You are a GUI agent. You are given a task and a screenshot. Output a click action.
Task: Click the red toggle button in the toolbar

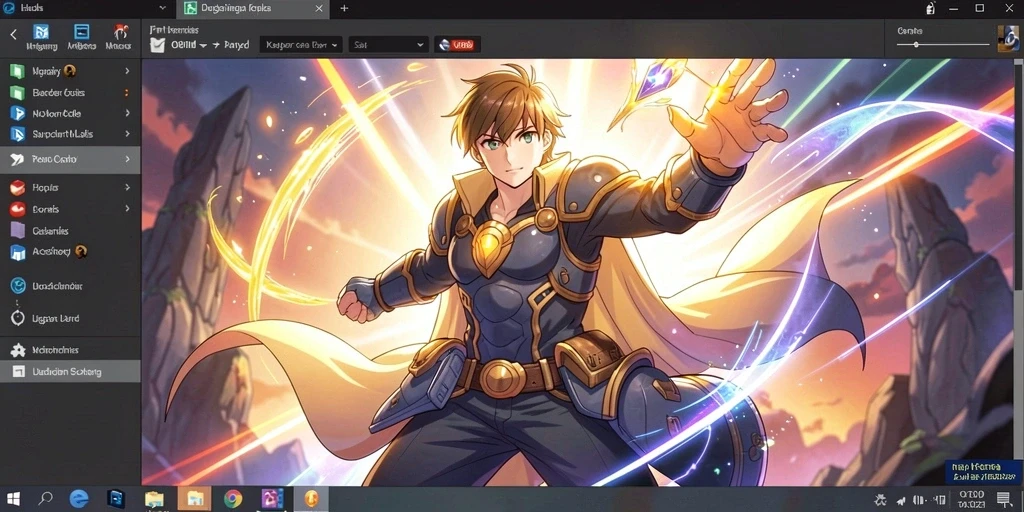(x=457, y=44)
